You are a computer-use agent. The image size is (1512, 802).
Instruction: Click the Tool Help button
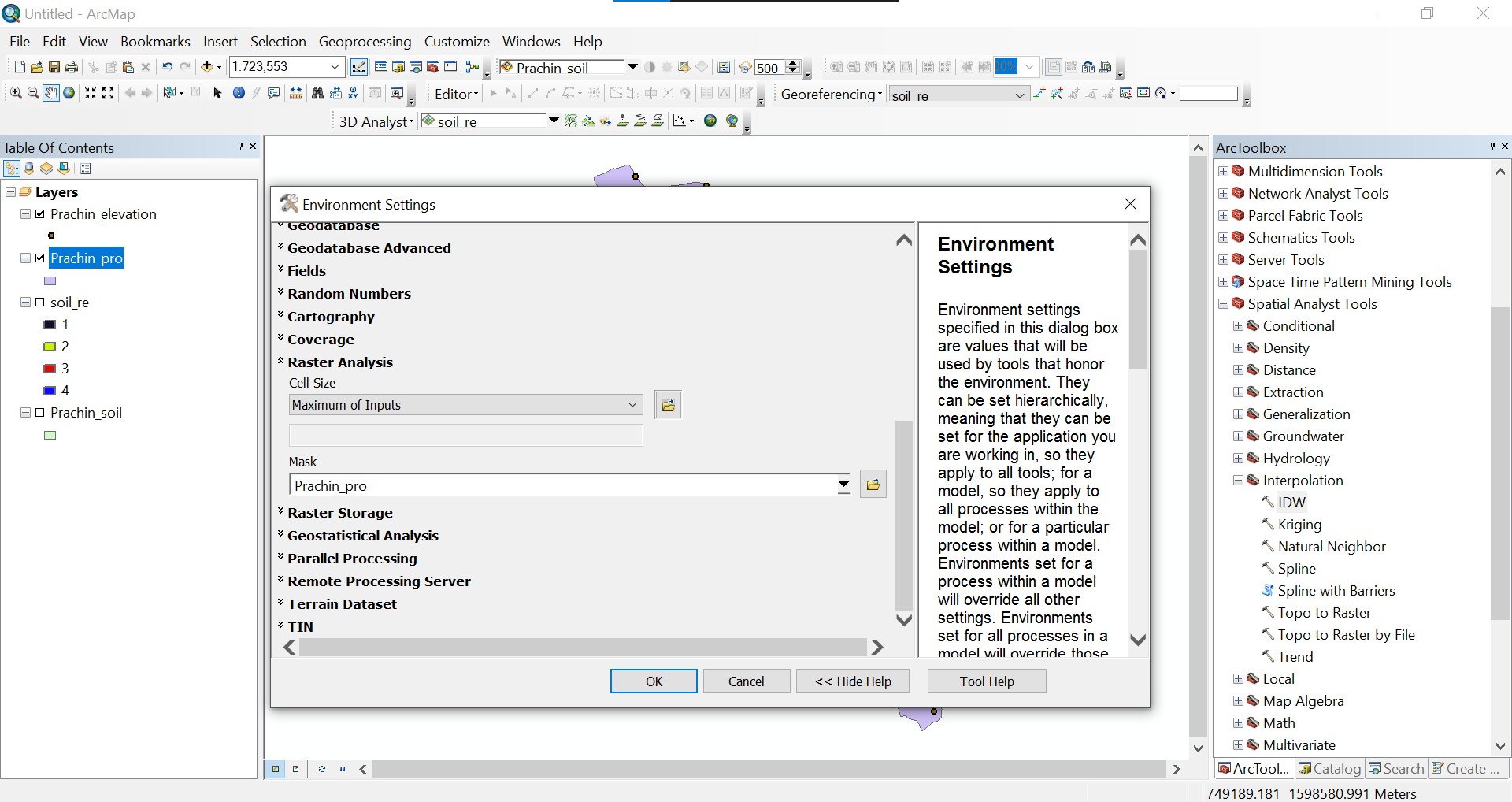tap(987, 681)
